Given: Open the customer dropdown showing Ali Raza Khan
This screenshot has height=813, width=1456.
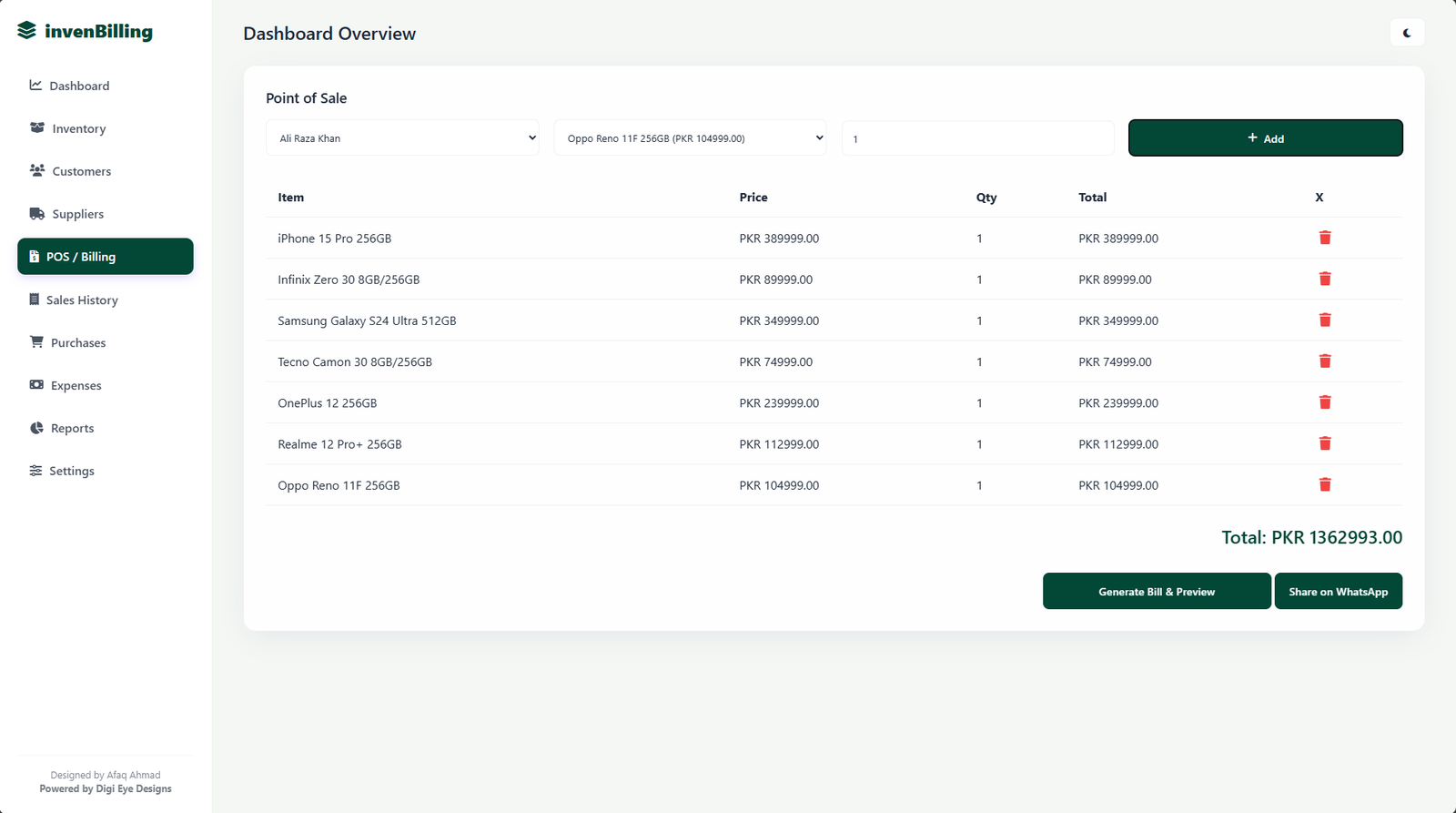Looking at the screenshot, I should pos(402,138).
